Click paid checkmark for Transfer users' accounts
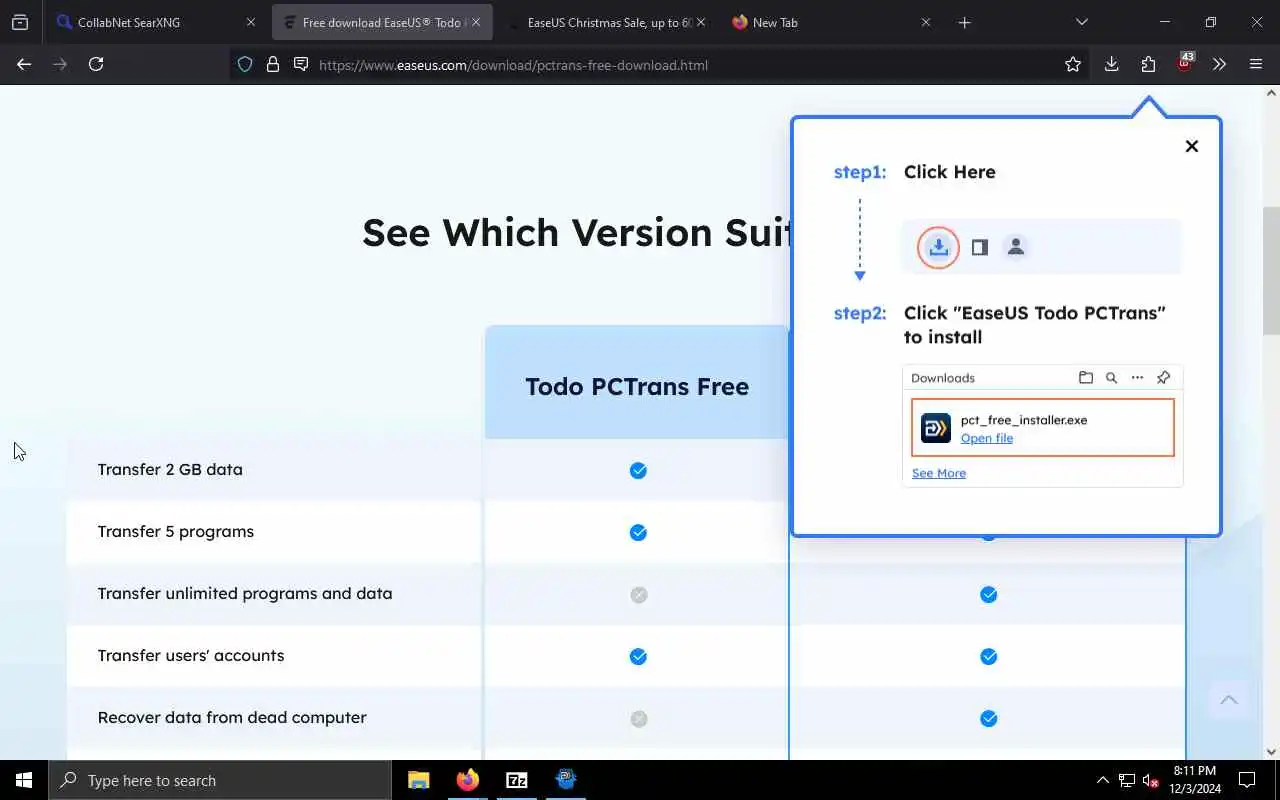 pos(988,656)
